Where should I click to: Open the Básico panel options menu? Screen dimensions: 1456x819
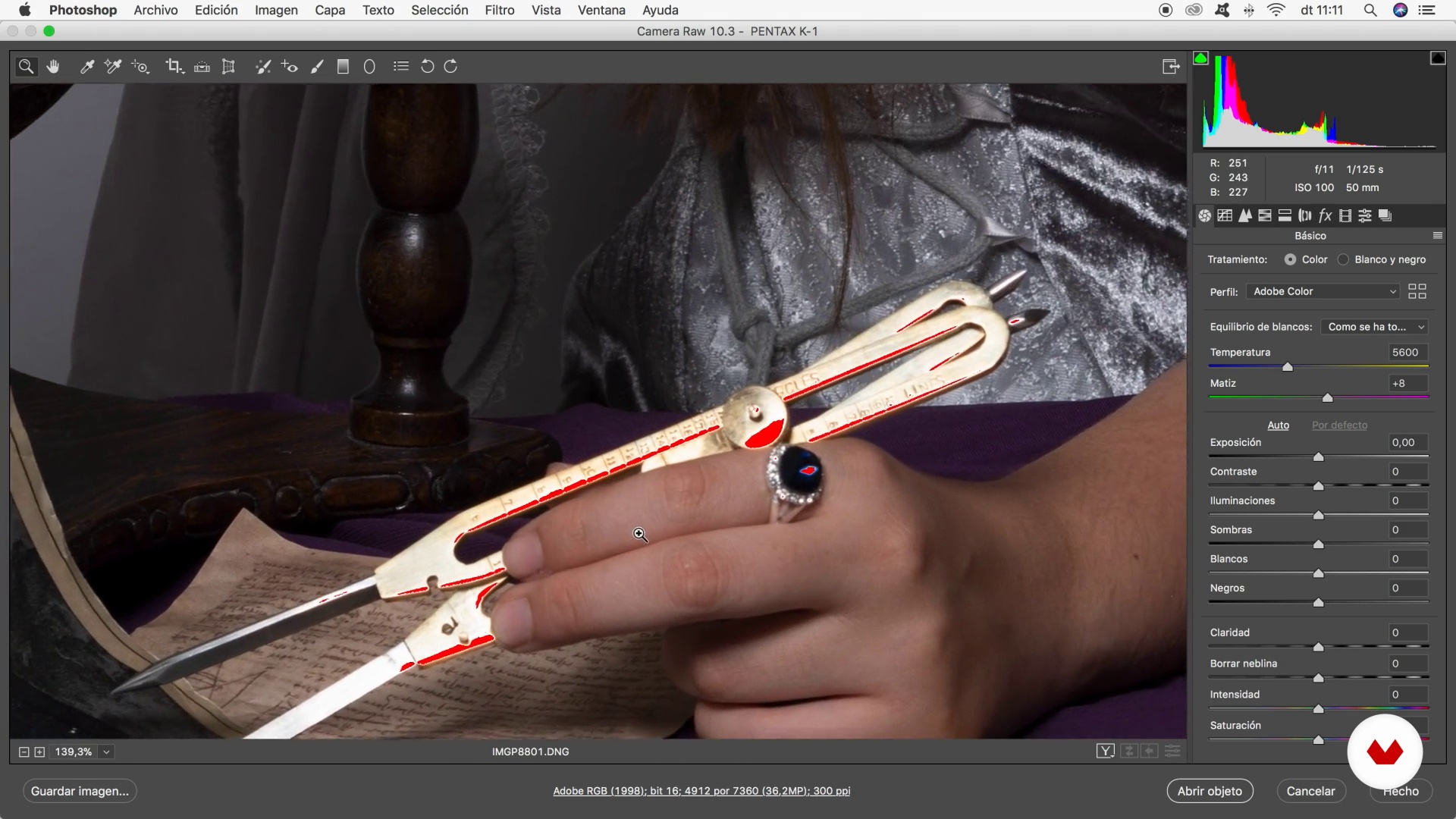[x=1437, y=236]
